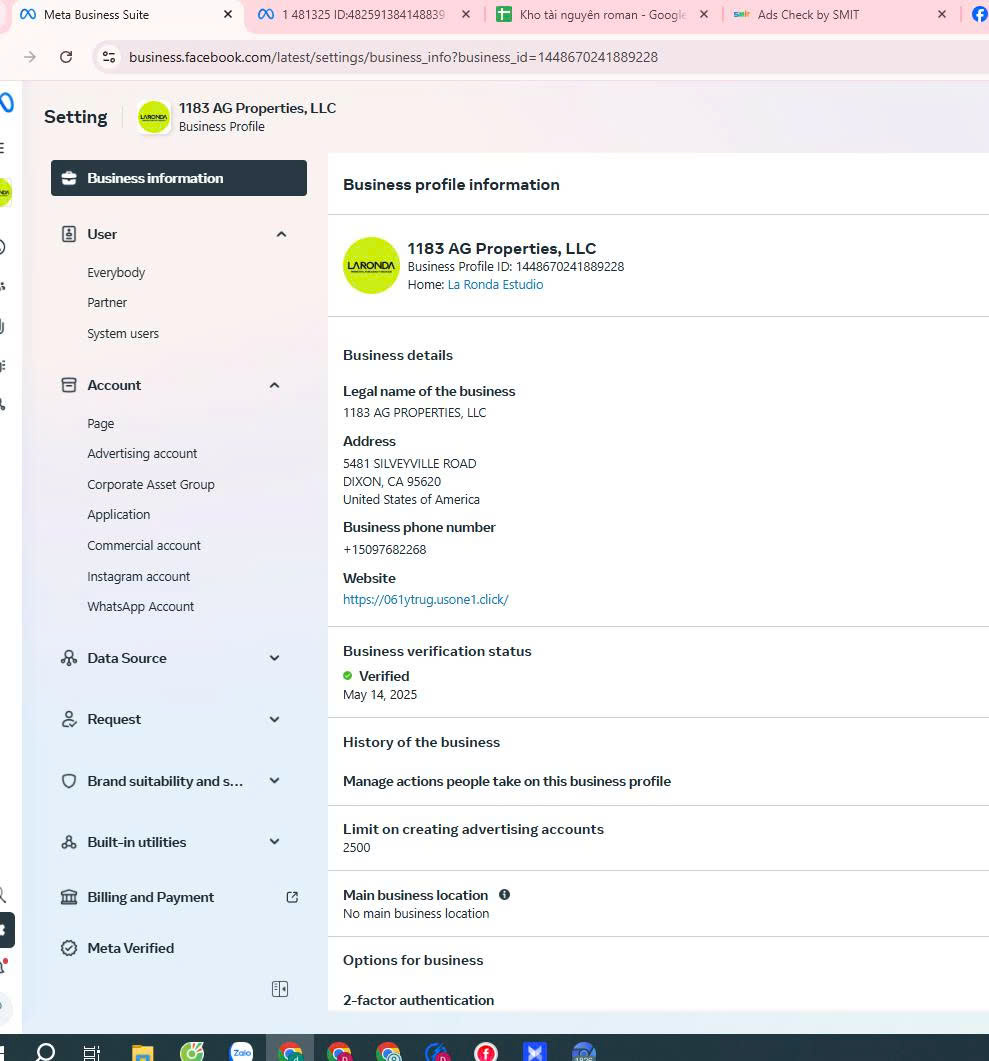
Task: Expand the Data Source section
Action: click(275, 658)
